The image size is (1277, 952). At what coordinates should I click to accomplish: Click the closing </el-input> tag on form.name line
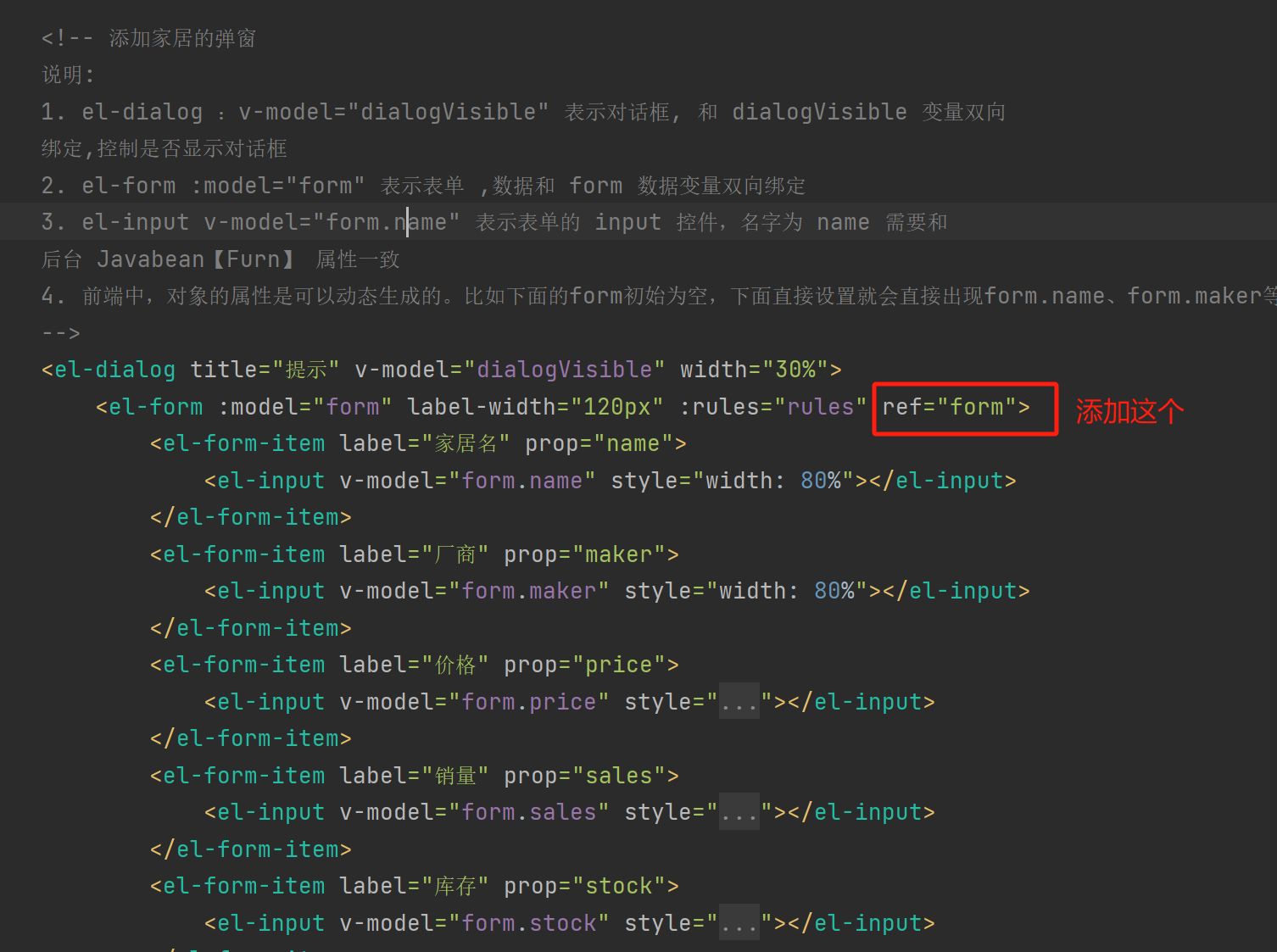(943, 481)
